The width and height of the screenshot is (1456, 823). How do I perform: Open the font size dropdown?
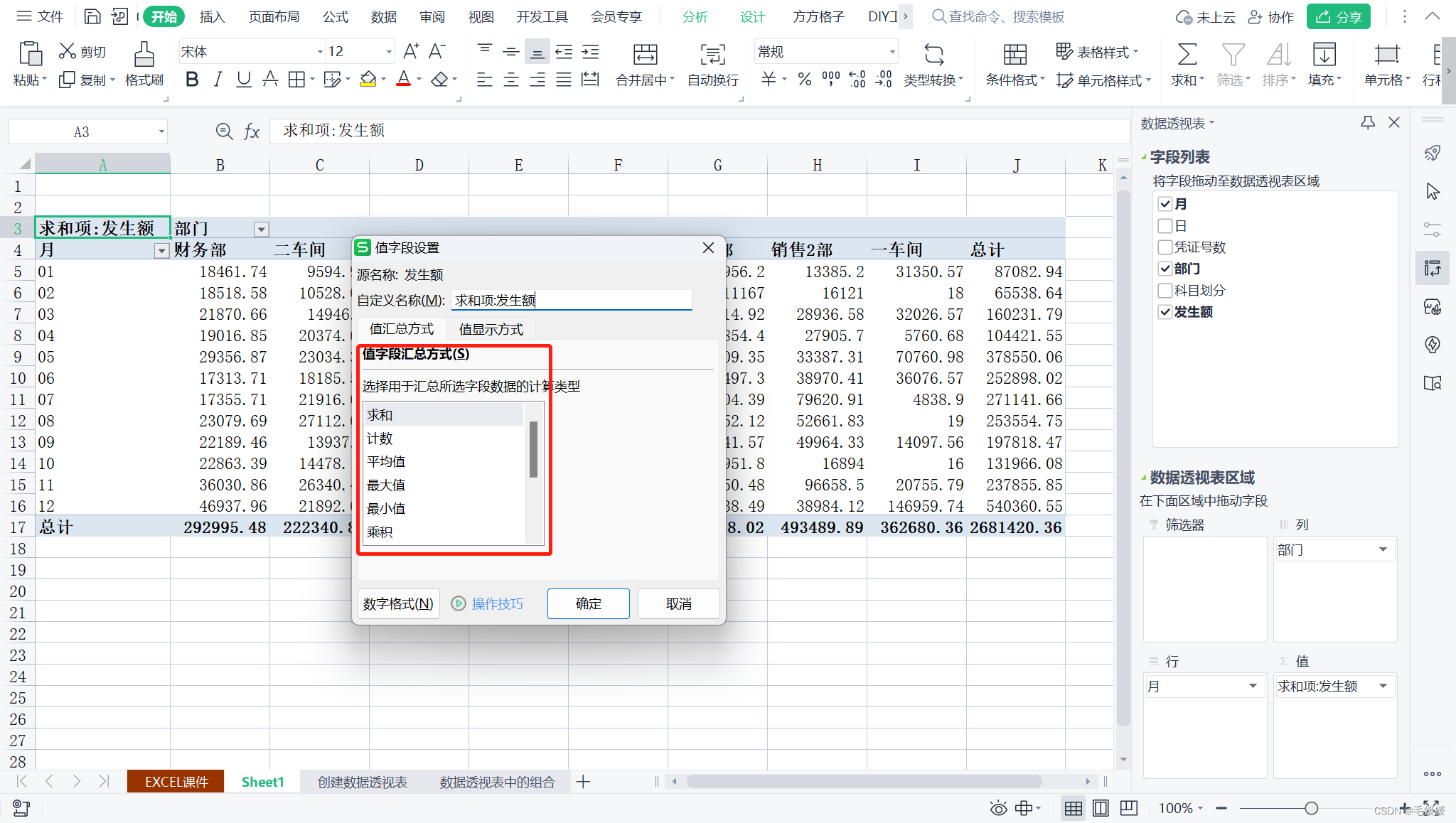click(x=389, y=52)
